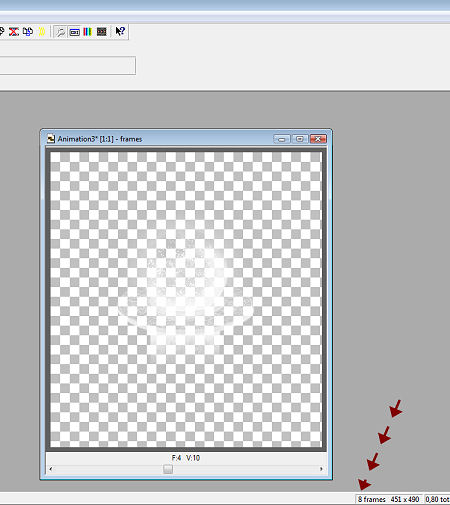This screenshot has height=505, width=450.
Task: Click the transparent frame canvas with the white glow
Action: [x=186, y=299]
